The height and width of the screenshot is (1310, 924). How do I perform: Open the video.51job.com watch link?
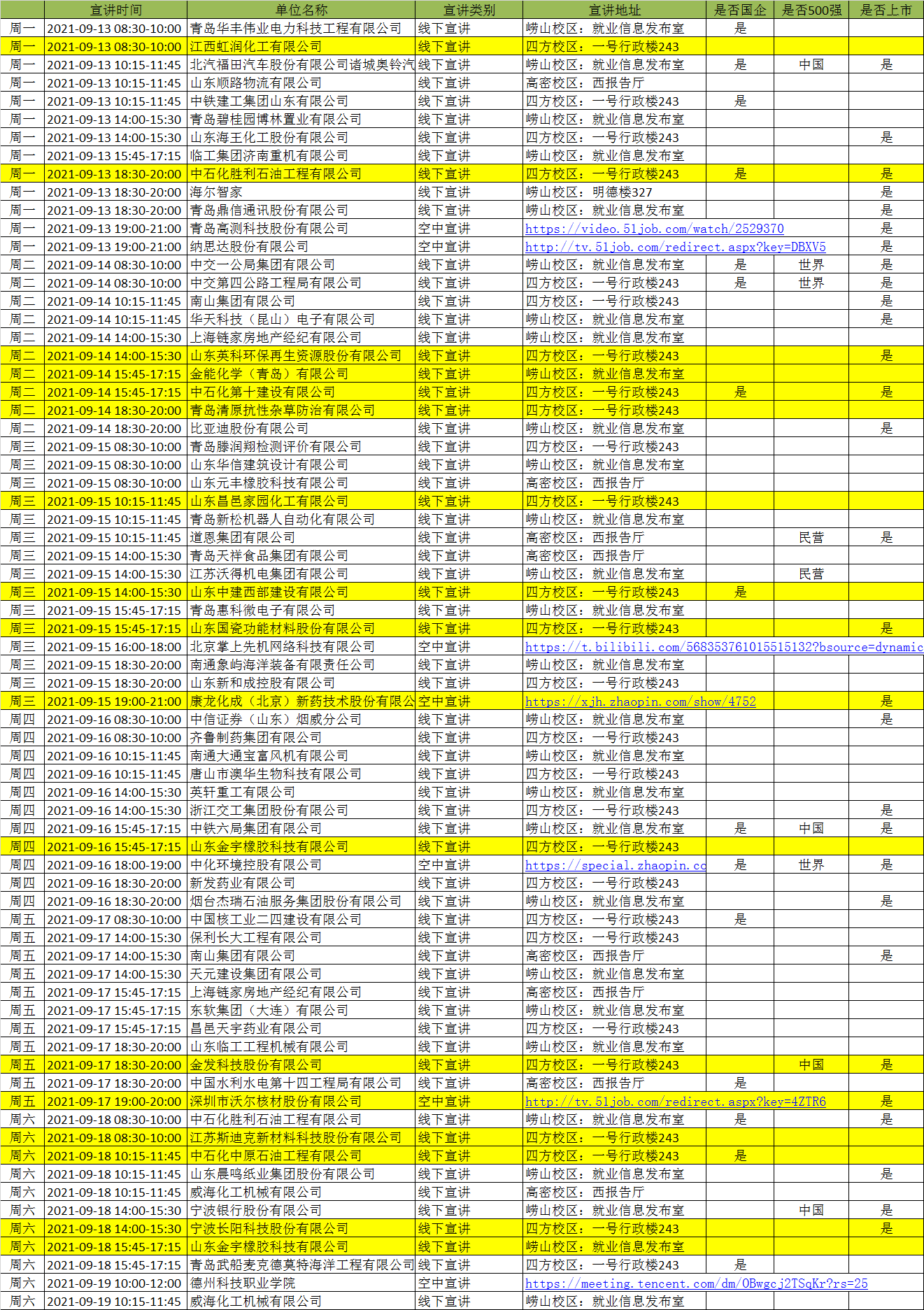pos(654,229)
